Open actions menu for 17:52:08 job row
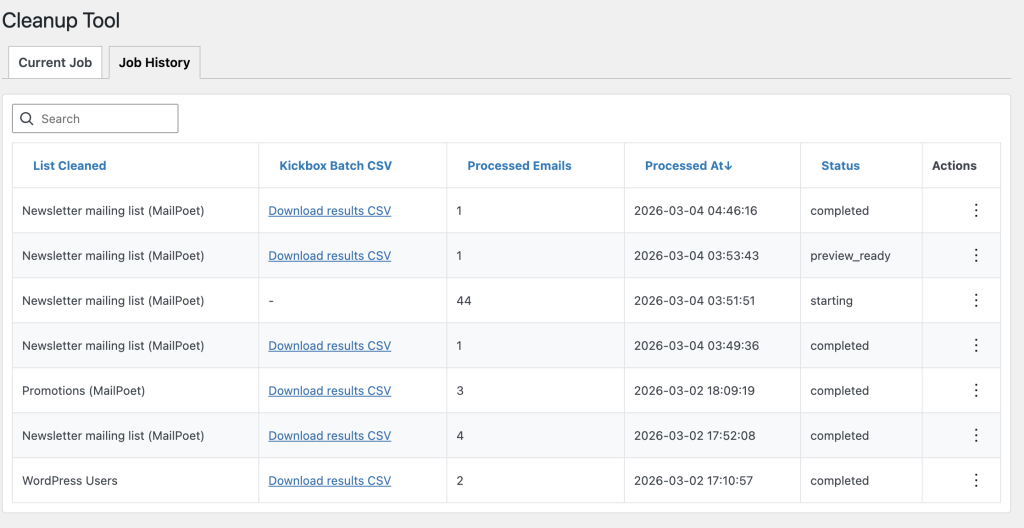 click(x=976, y=436)
